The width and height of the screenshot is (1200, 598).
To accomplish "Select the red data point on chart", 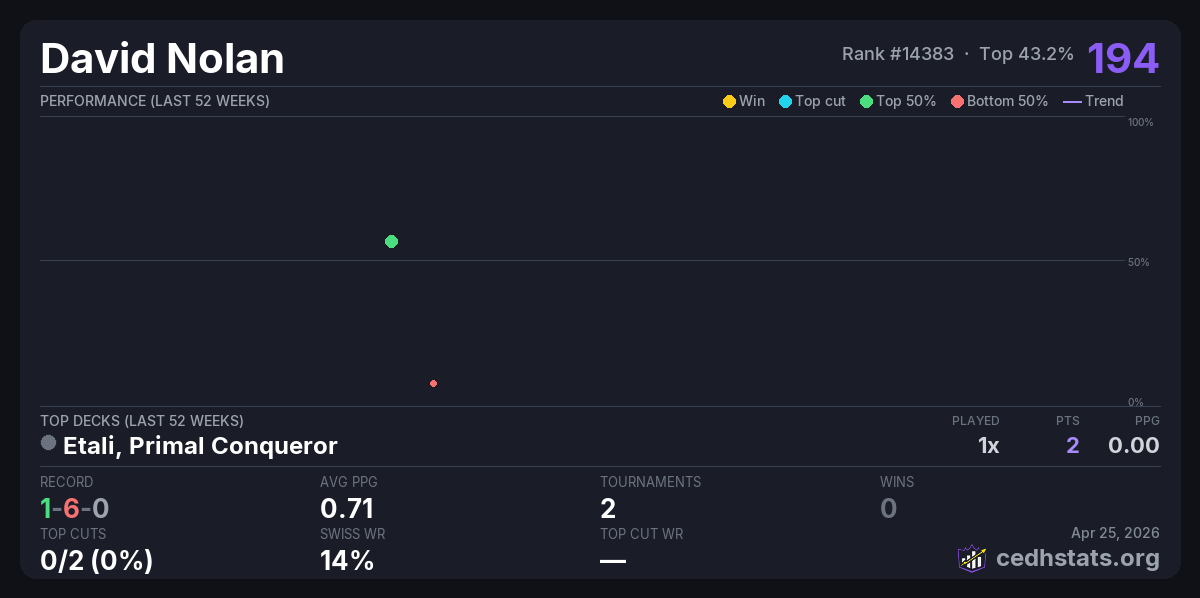I will (x=433, y=383).
